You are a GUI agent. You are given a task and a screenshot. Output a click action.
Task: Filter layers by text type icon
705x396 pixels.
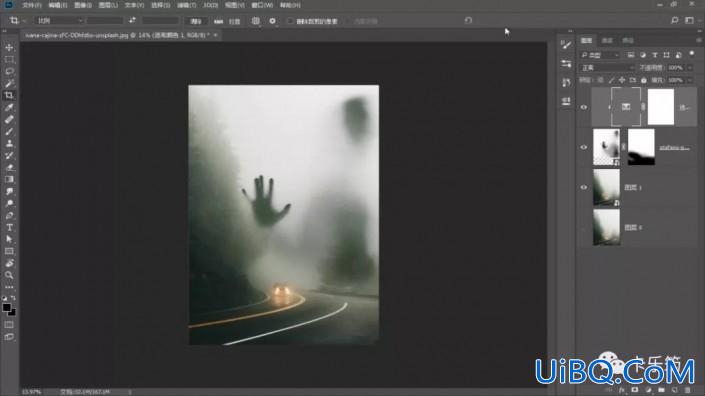coord(655,55)
